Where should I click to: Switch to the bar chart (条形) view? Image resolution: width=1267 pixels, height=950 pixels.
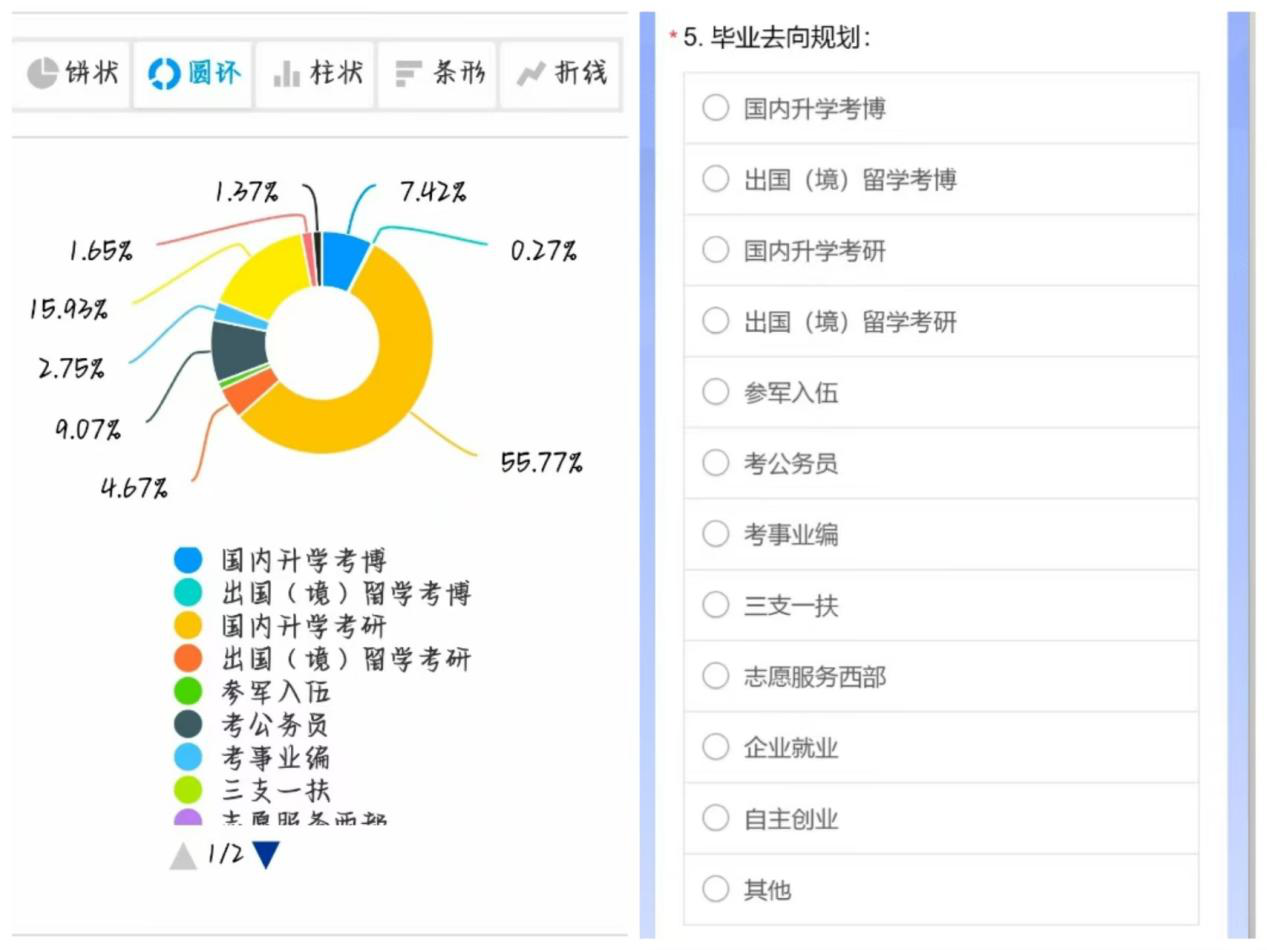[438, 74]
